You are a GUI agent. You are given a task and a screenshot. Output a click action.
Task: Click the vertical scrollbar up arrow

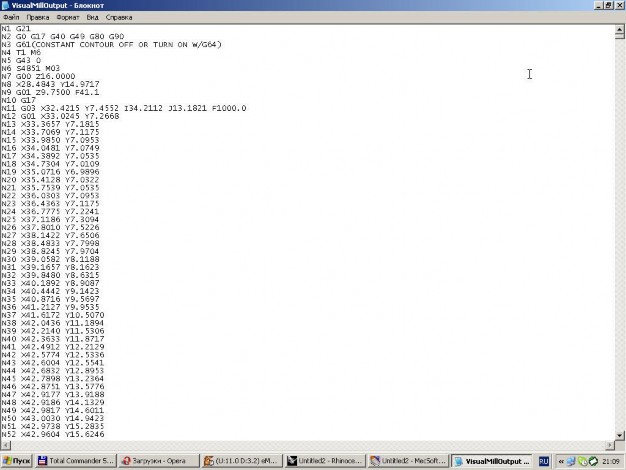point(619,30)
